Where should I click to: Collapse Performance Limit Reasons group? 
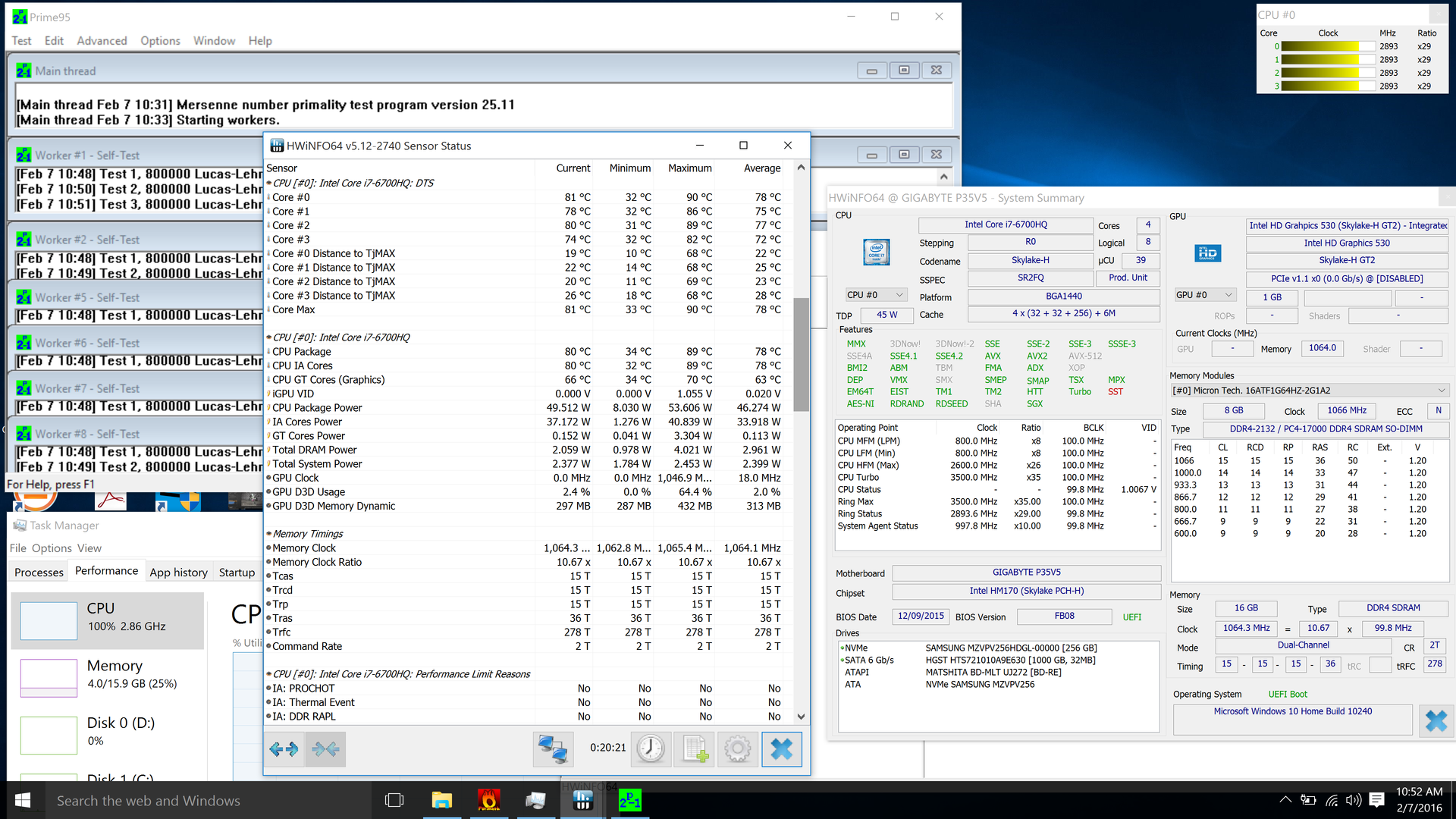coord(269,674)
